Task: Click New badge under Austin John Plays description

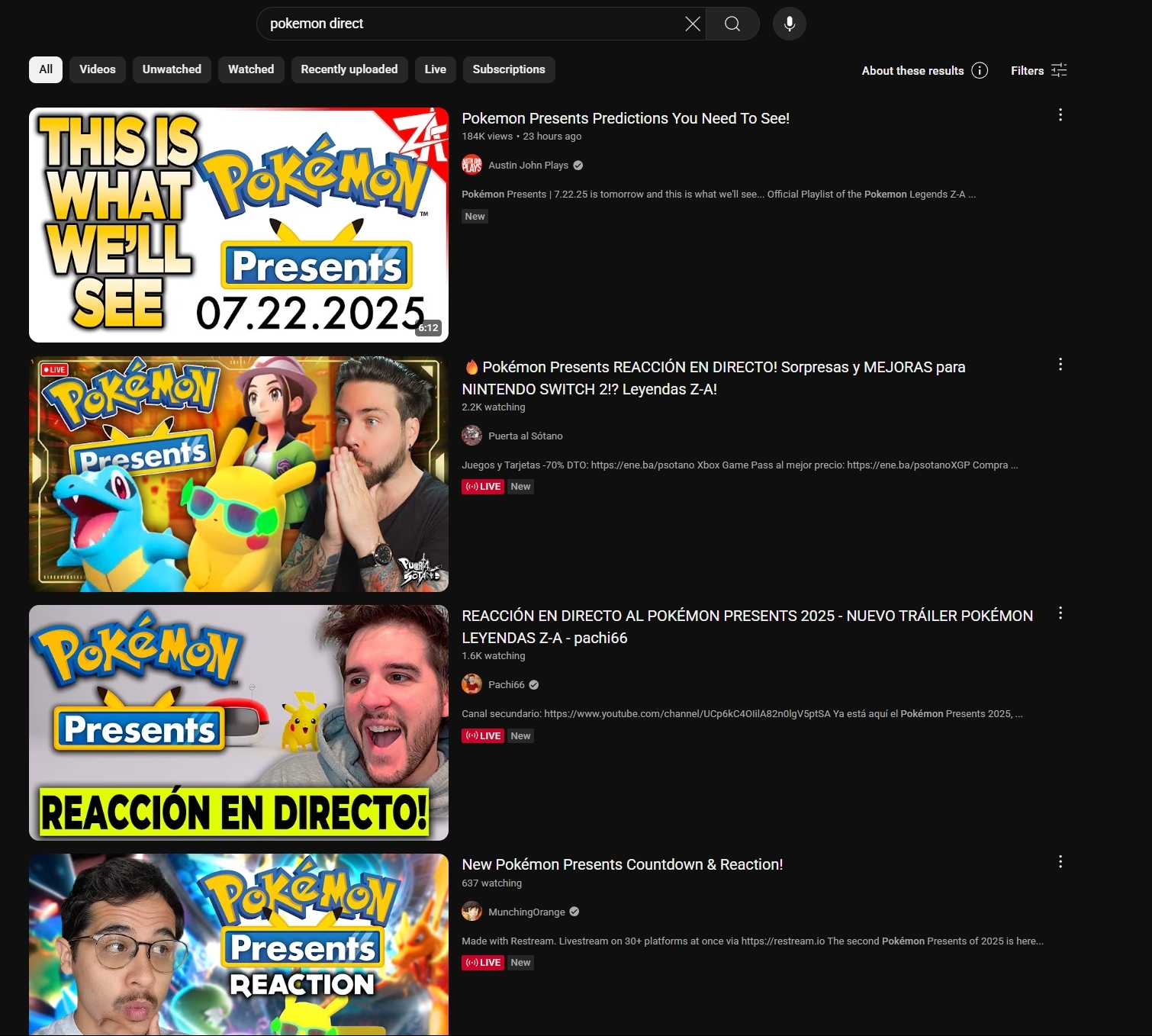Action: [x=475, y=217]
